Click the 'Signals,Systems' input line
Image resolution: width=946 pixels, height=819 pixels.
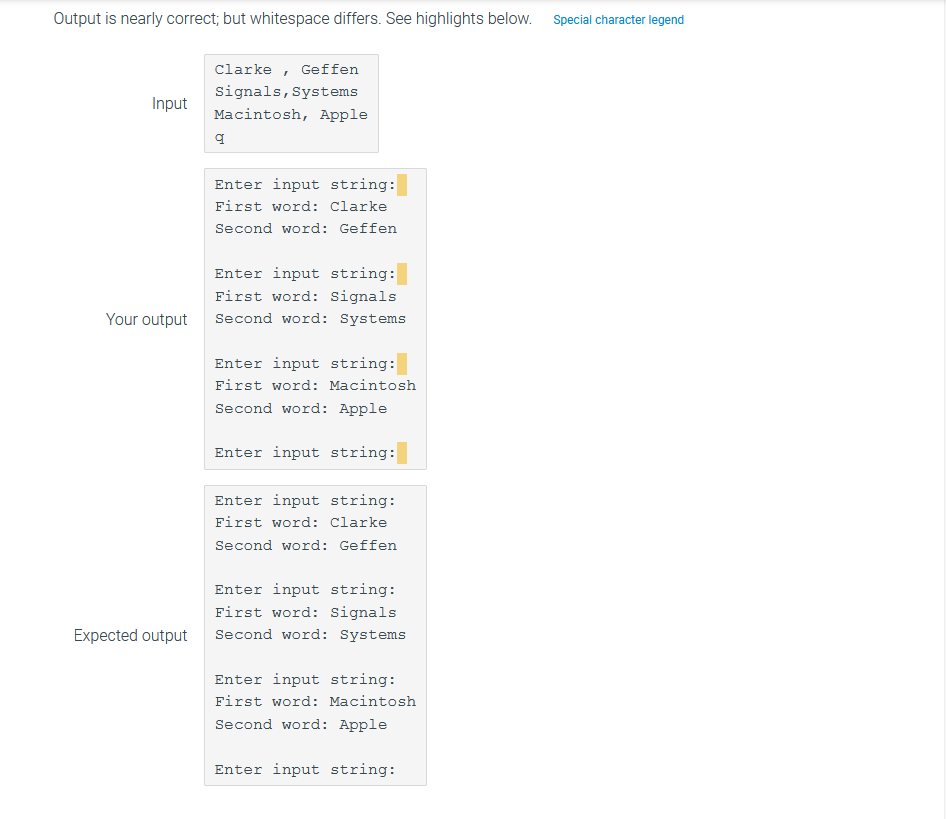[285, 91]
